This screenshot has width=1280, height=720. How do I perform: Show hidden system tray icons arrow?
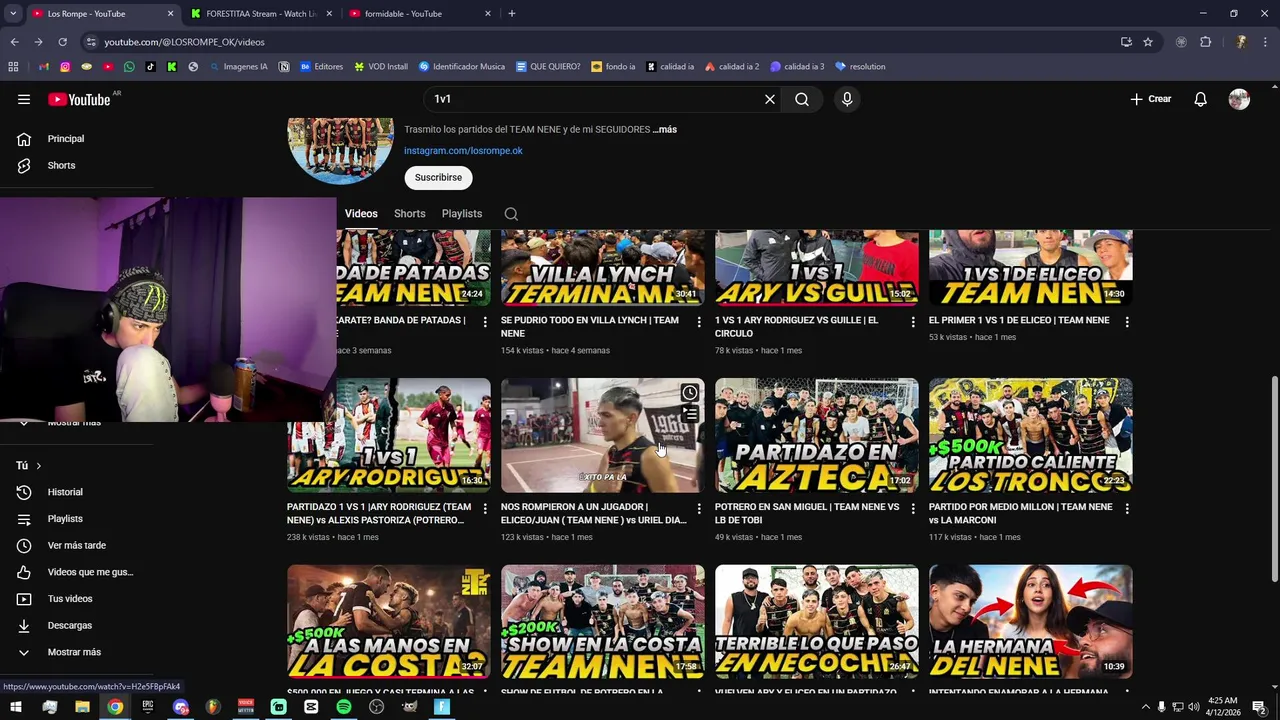tap(1145, 707)
